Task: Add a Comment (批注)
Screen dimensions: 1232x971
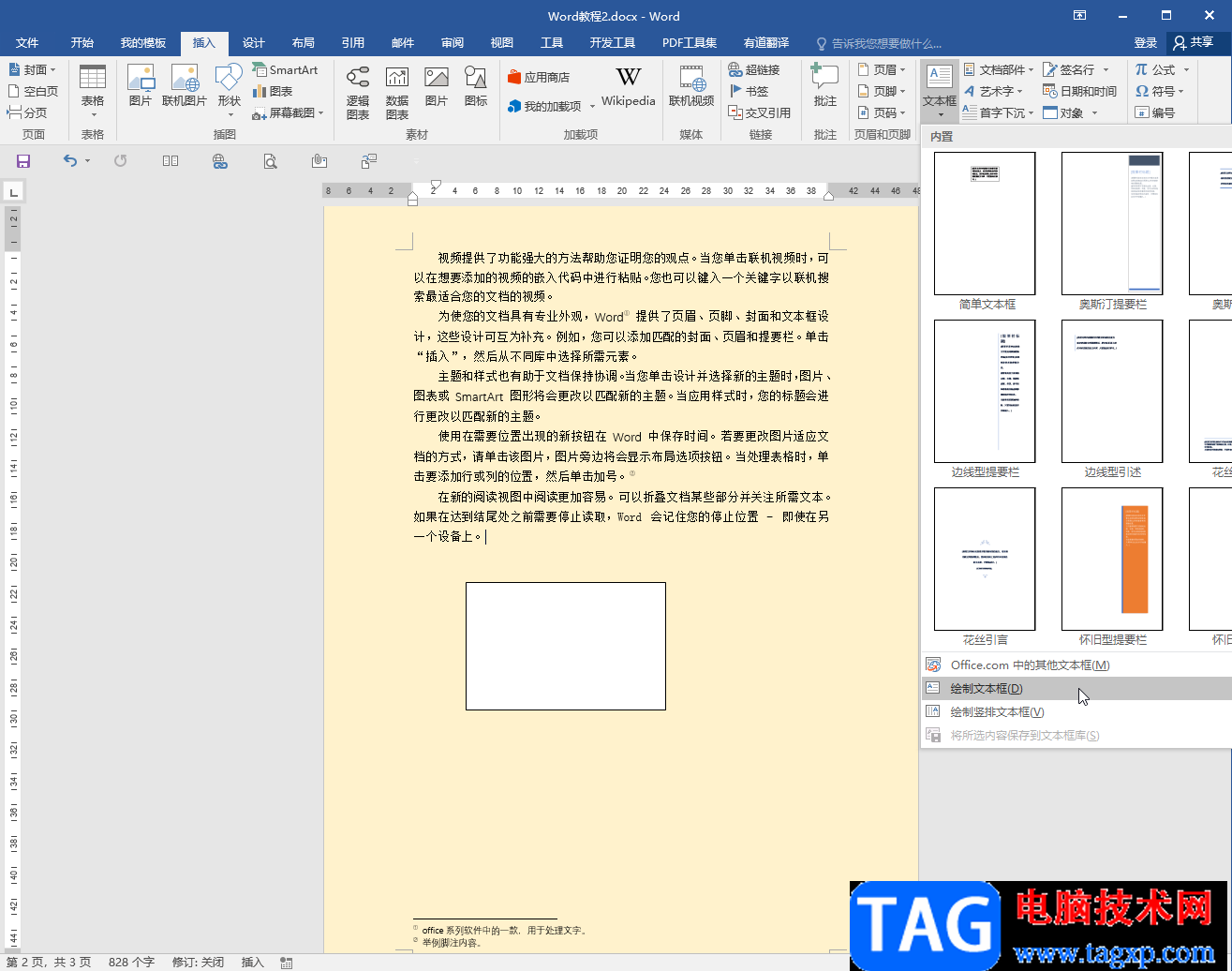Action: pyautogui.click(x=825, y=86)
